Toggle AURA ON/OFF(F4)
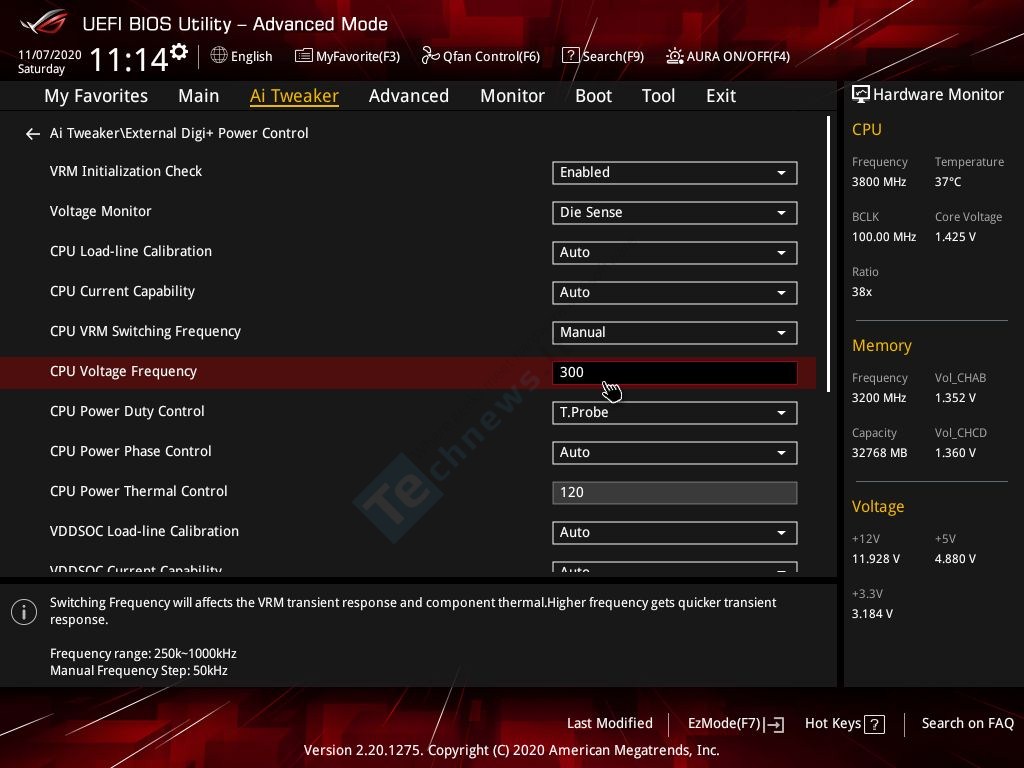 [x=738, y=56]
